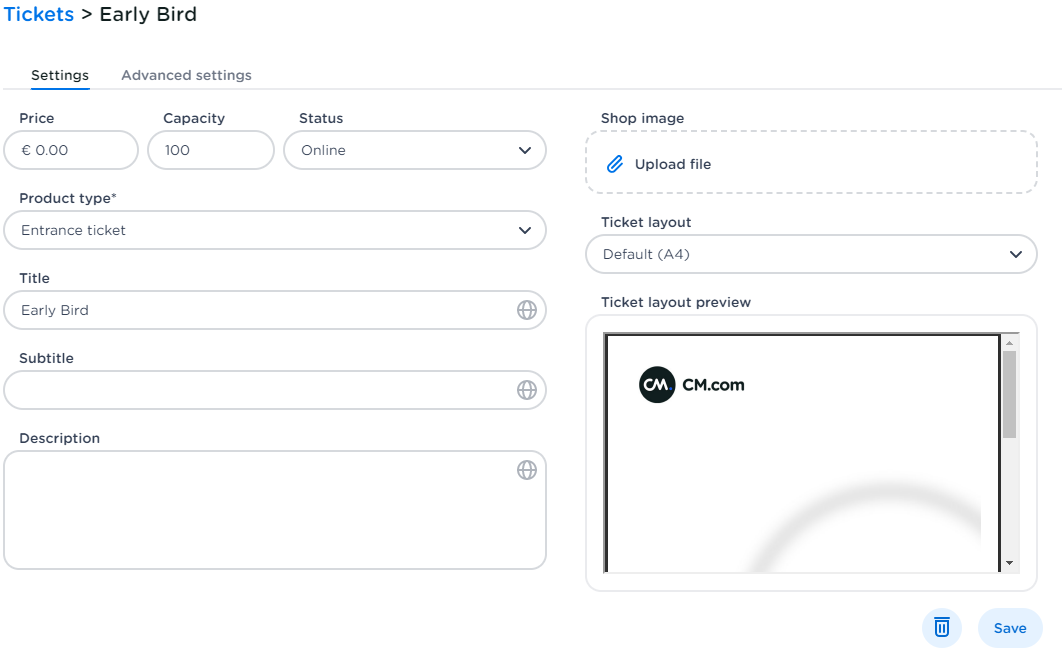This screenshot has width=1062, height=666.
Task: Click the globe icon in Description box
Action: 527,470
